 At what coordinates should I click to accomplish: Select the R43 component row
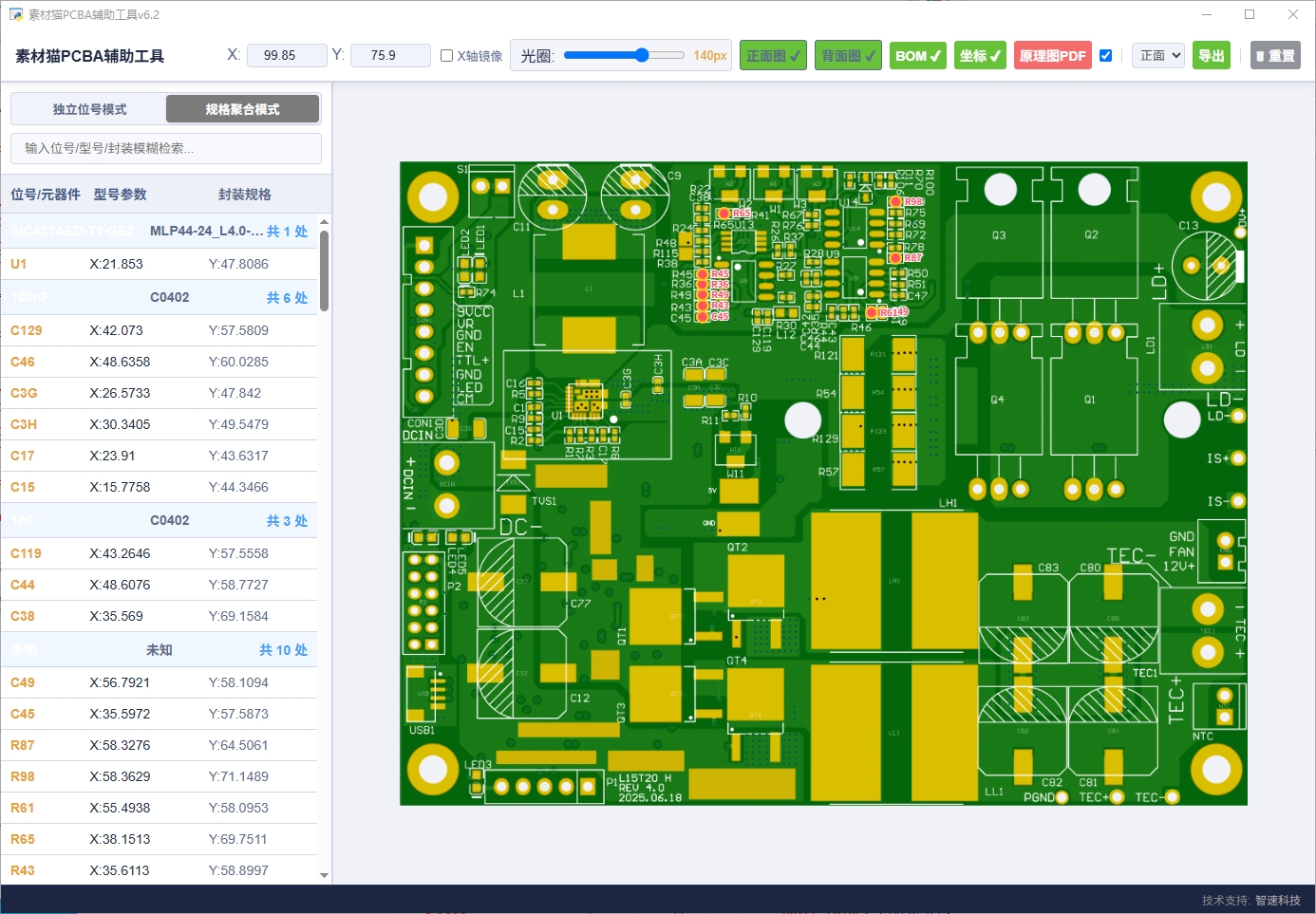click(x=160, y=871)
